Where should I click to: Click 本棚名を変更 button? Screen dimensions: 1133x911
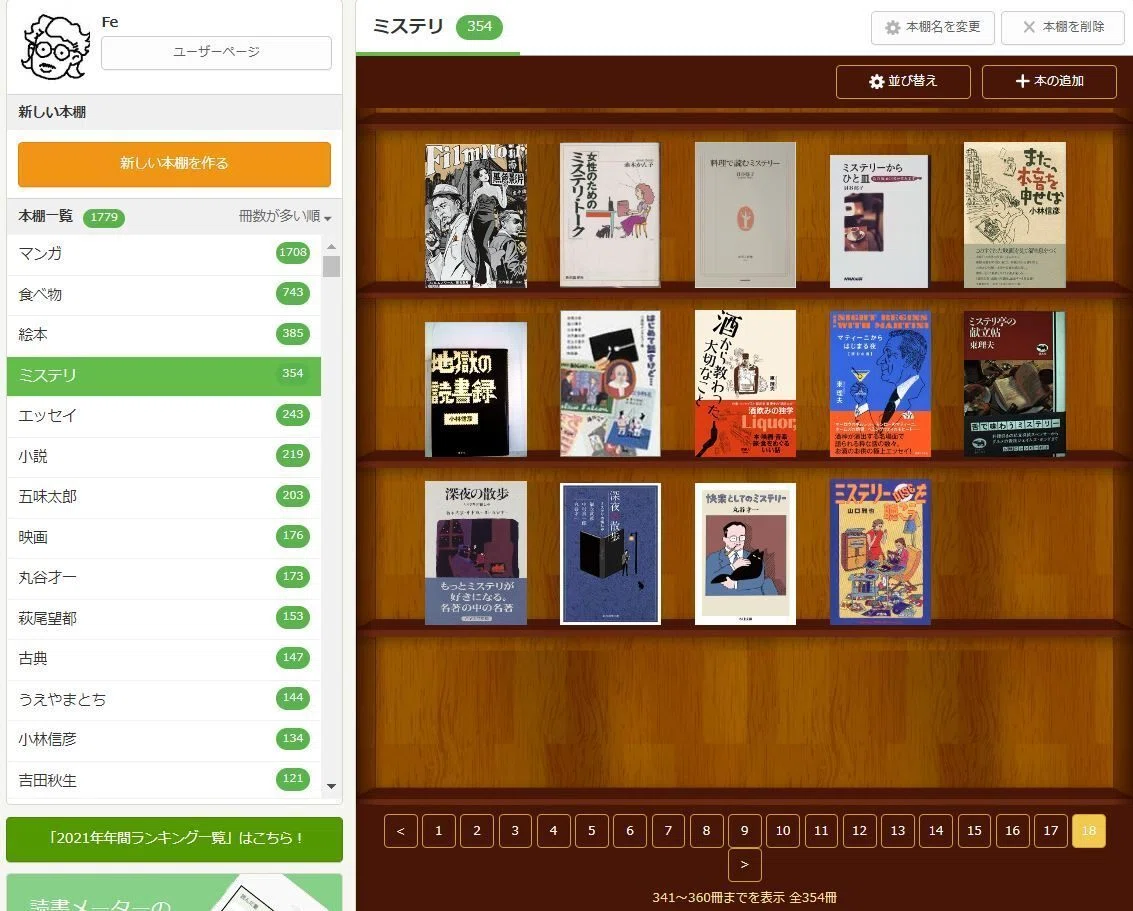click(x=933, y=27)
